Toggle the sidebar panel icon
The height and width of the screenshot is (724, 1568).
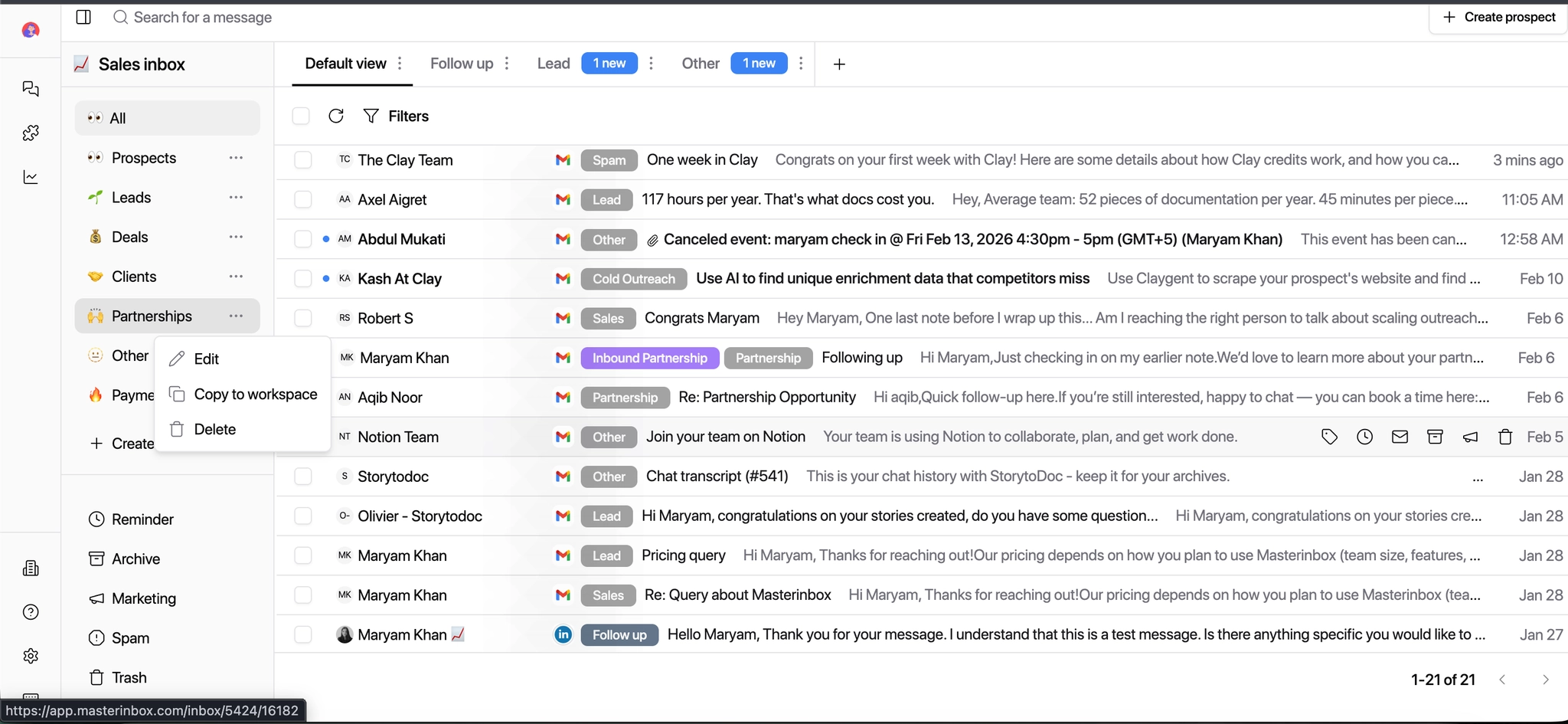(84, 17)
